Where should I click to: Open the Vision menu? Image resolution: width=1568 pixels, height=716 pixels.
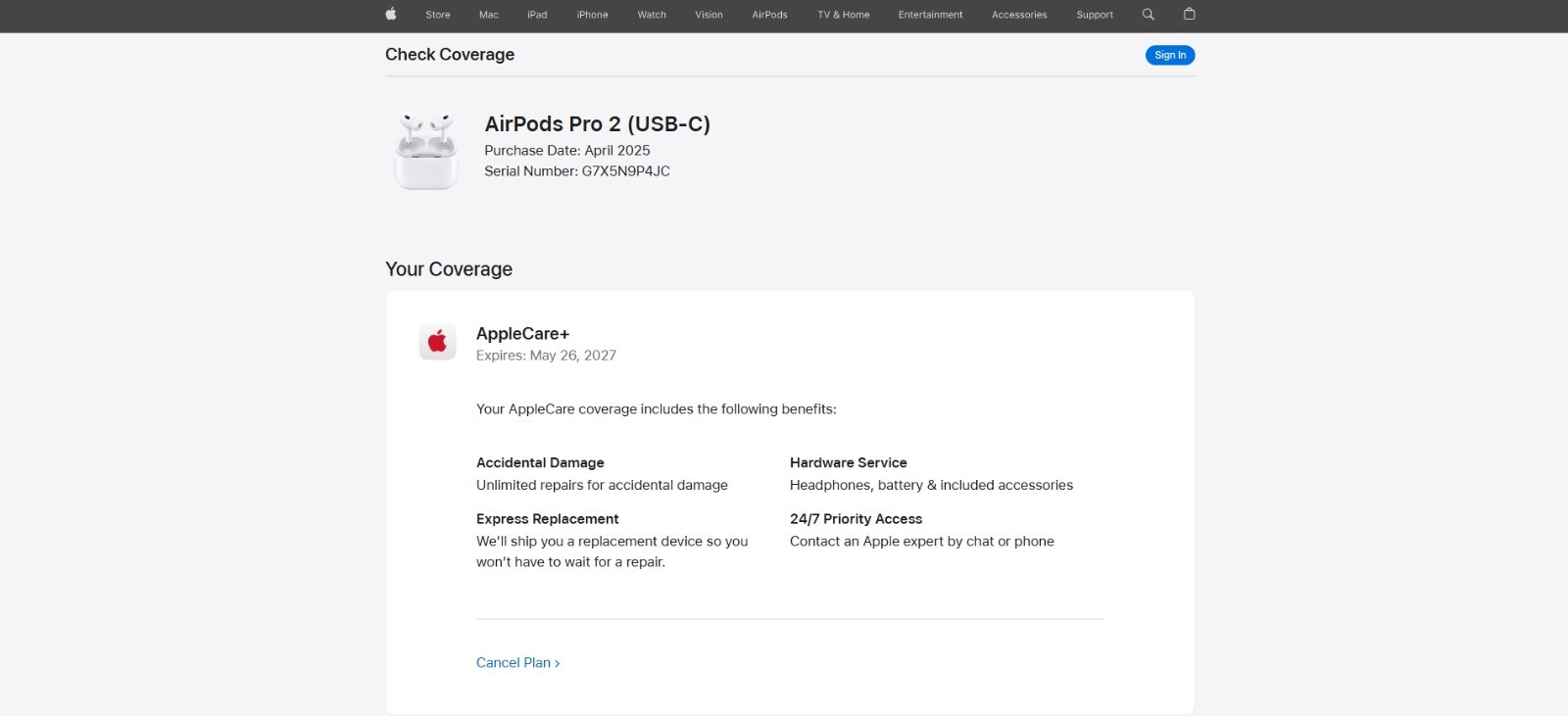click(709, 15)
